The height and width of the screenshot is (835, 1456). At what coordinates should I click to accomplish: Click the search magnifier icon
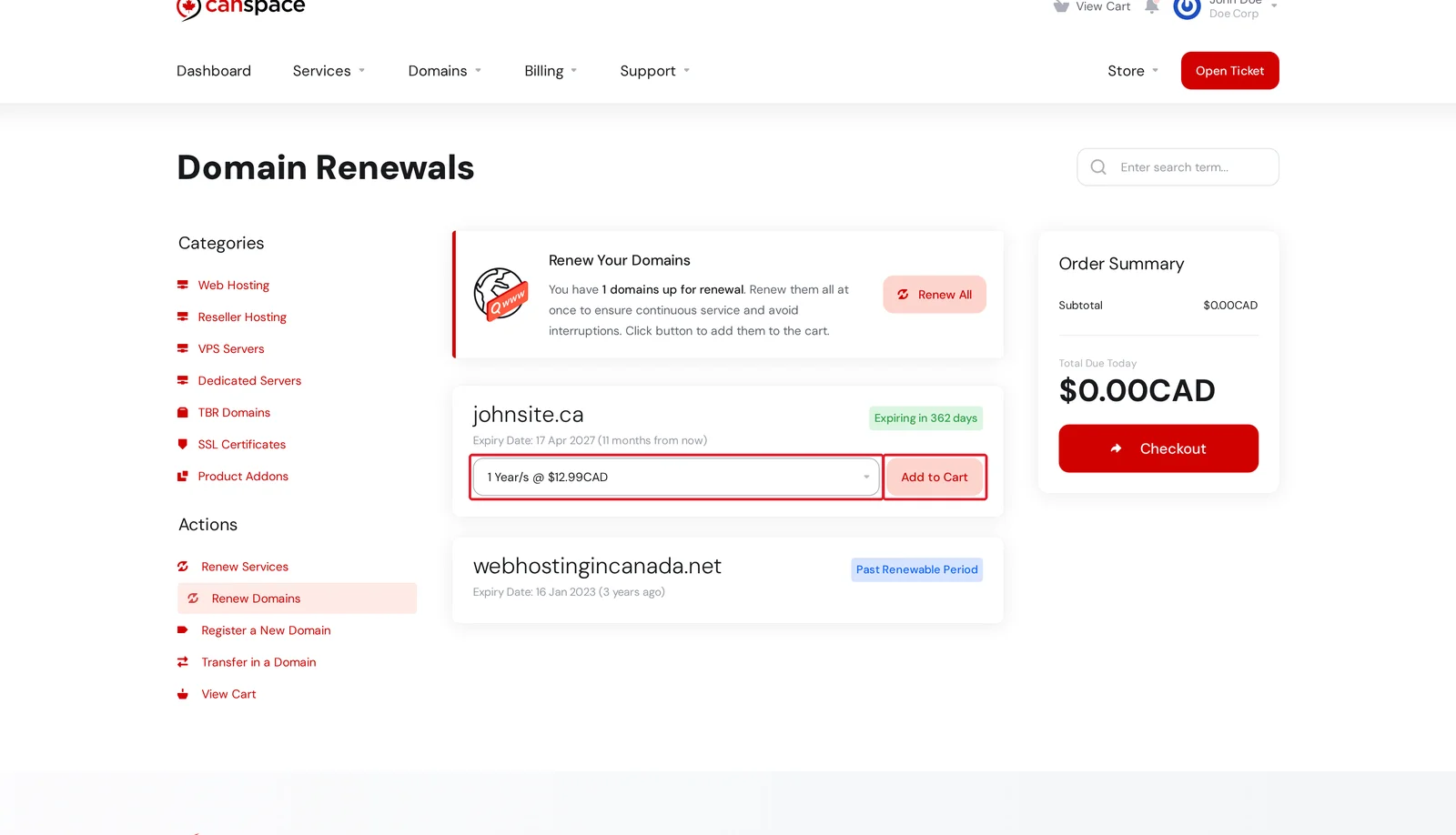(1098, 167)
